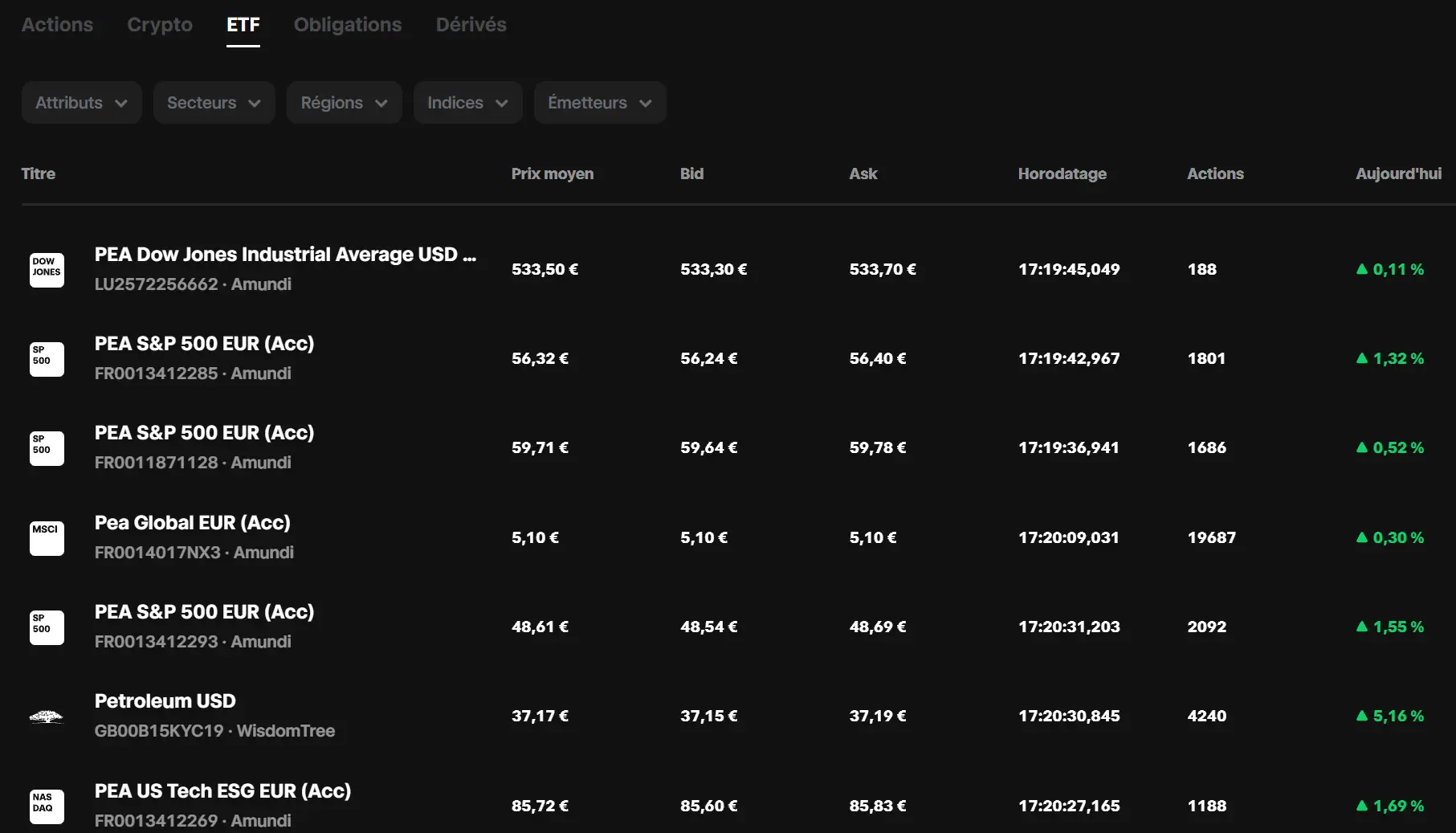1456x833 pixels.
Task: Click timestamp 17:20:31,203
Action: (x=1069, y=627)
